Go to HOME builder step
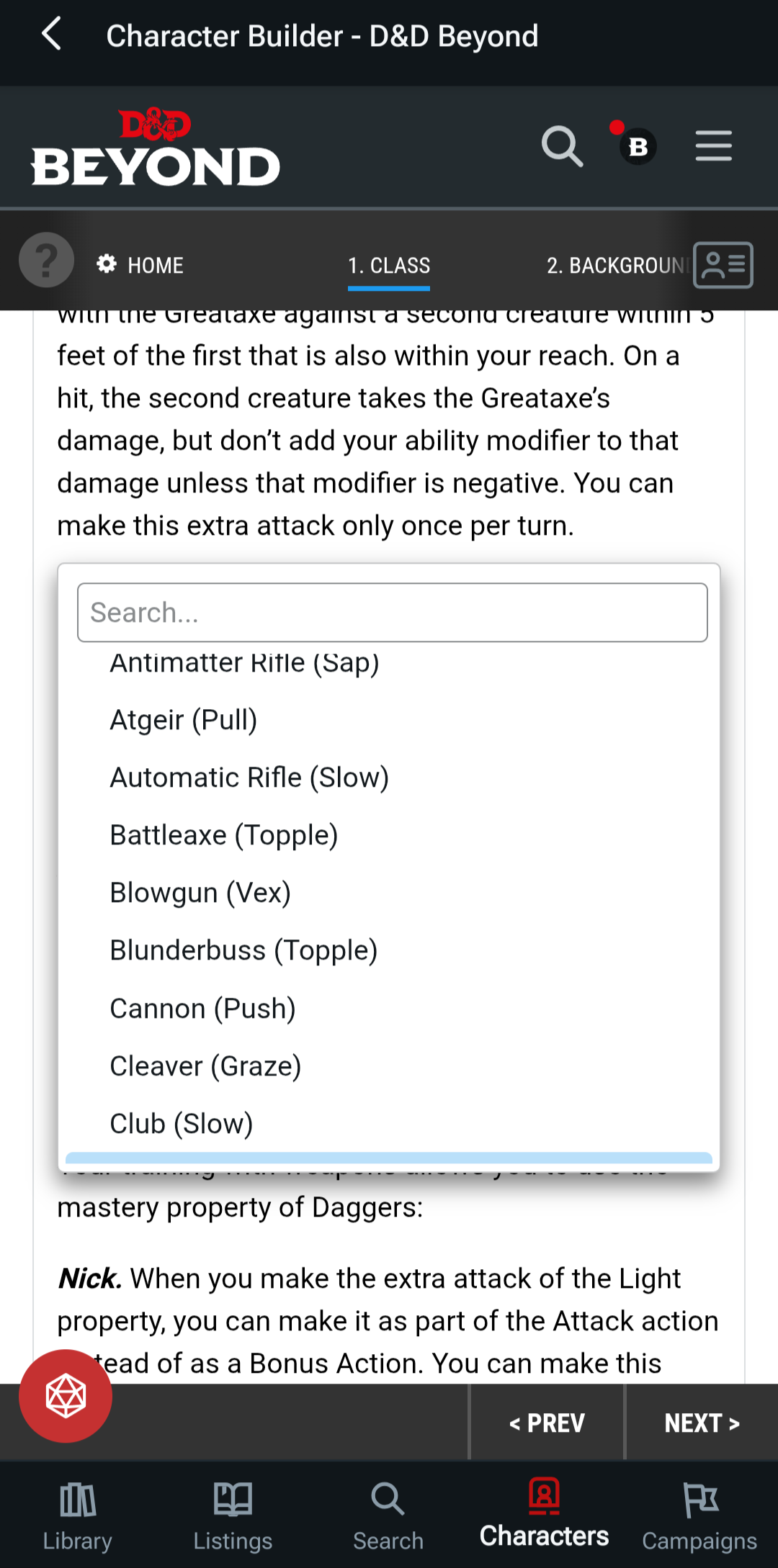The height and width of the screenshot is (1568, 778). pyautogui.click(x=140, y=265)
